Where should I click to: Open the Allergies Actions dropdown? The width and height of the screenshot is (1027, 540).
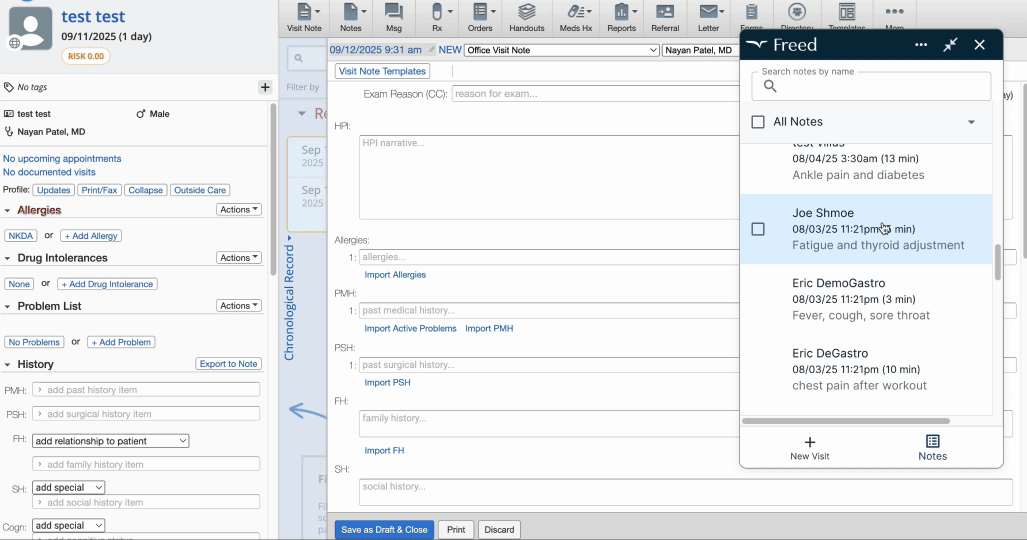click(238, 210)
